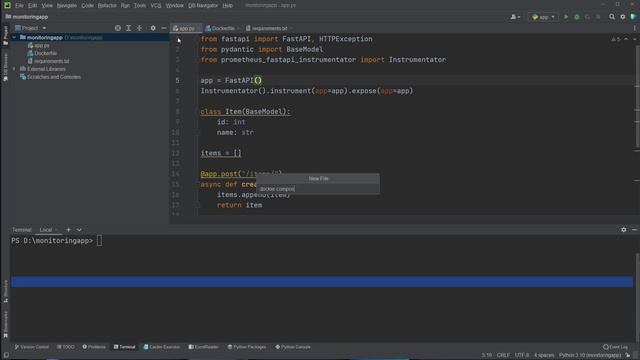Screen dimensions: 640x360
Task: Toggle the Bookmarks side tab
Action: pos(5,325)
